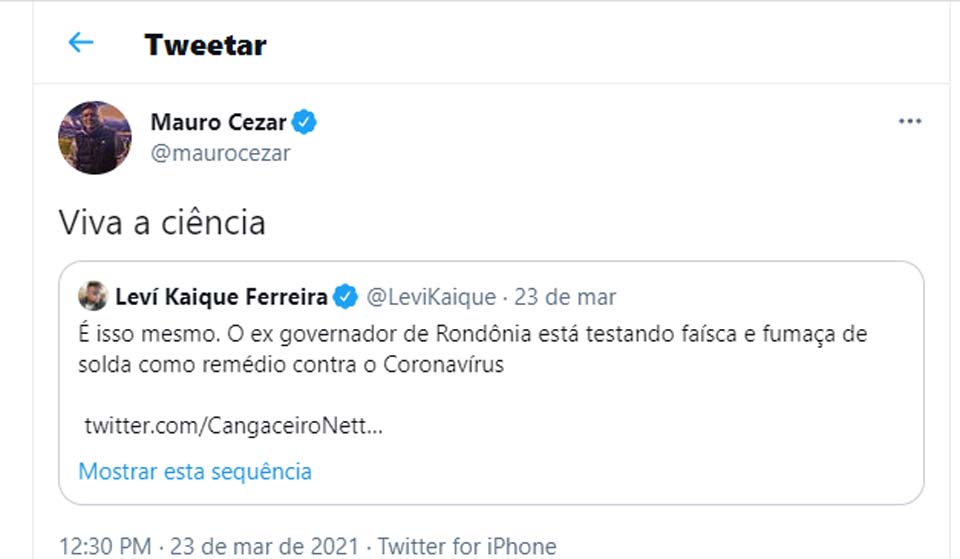The width and height of the screenshot is (960, 559).
Task: Expand thread with "Mostrar esta sequência"
Action: coord(195,471)
